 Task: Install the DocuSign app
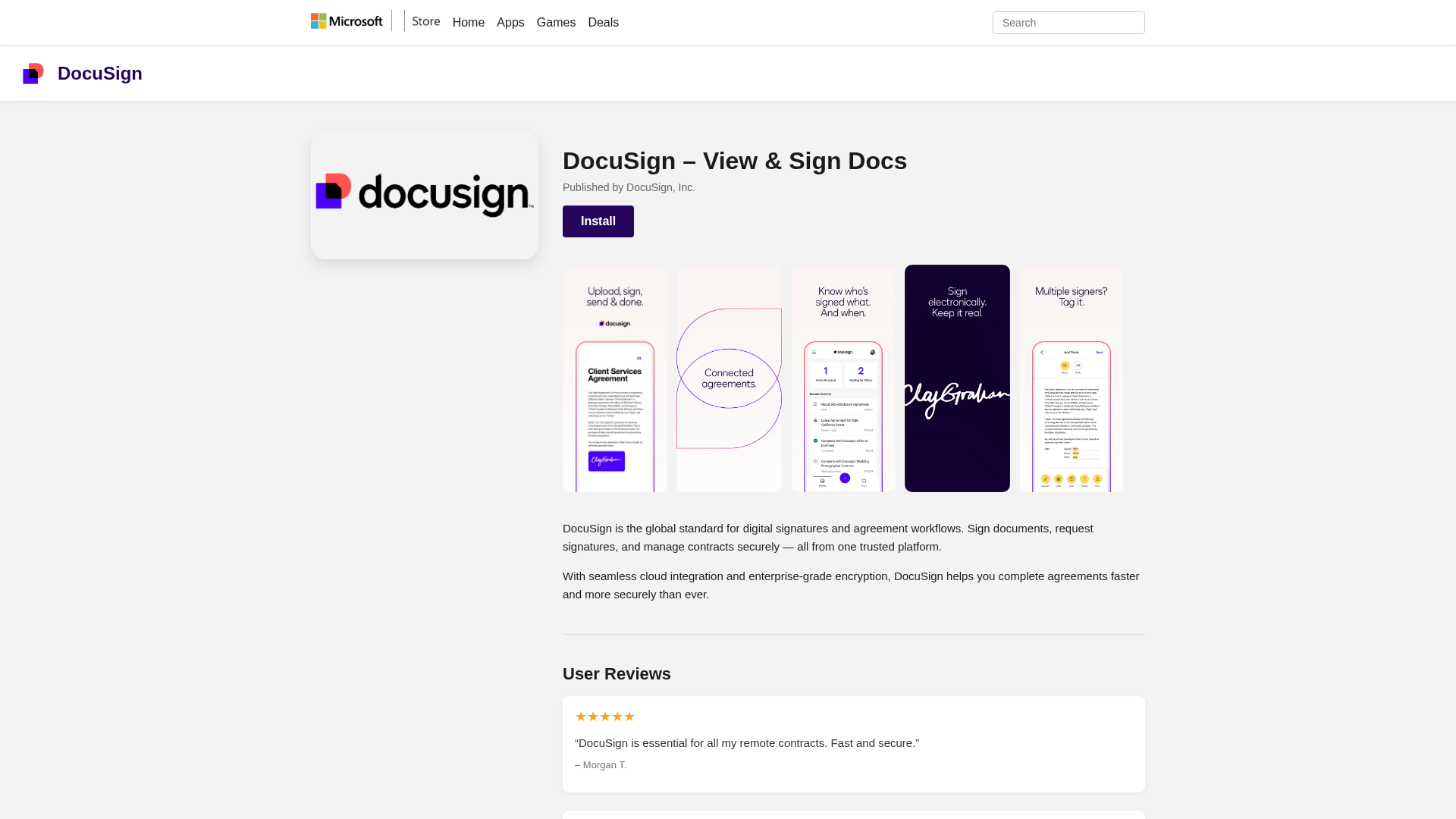(598, 221)
